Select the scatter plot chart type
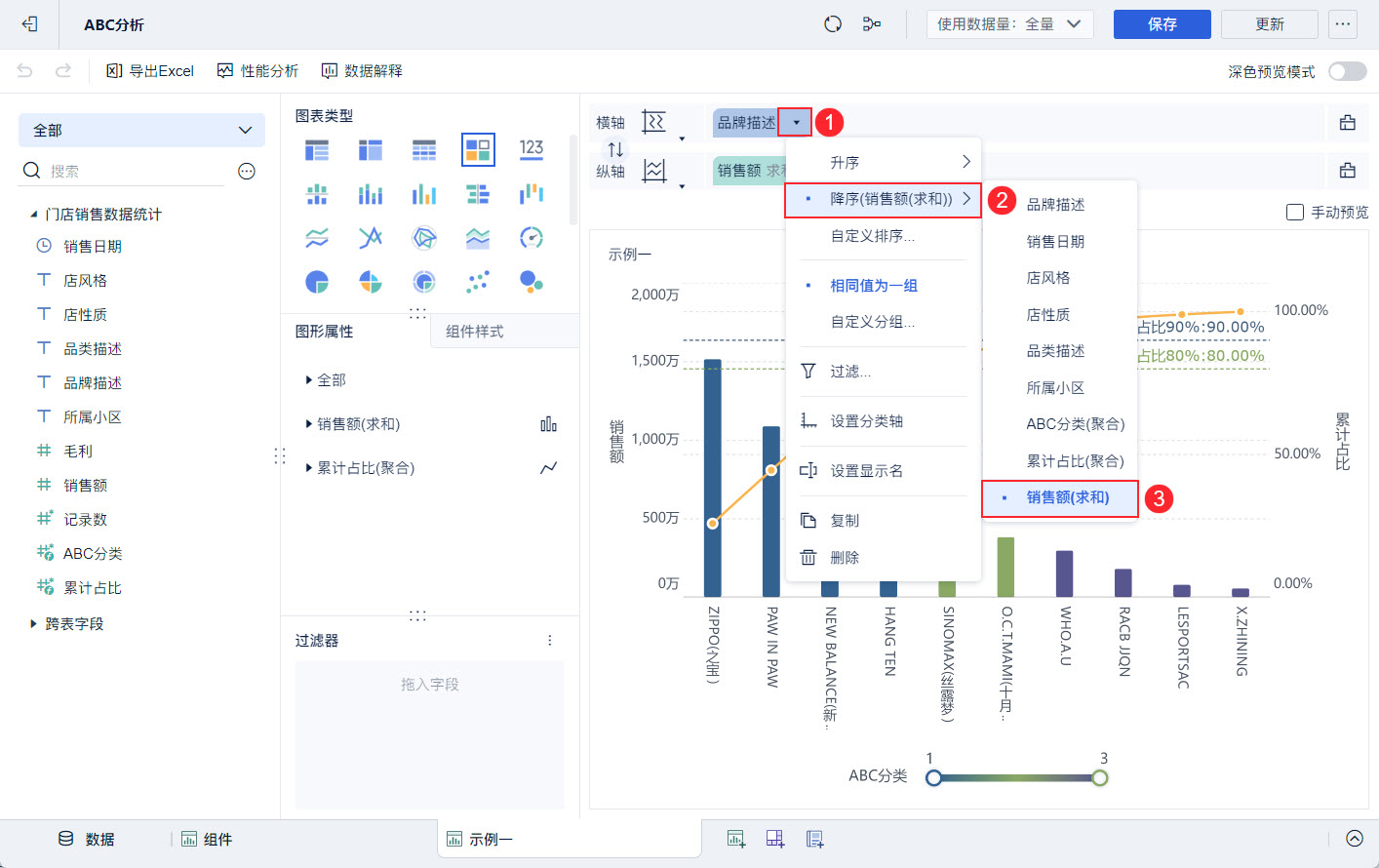Image resolution: width=1379 pixels, height=868 pixels. coord(478,282)
